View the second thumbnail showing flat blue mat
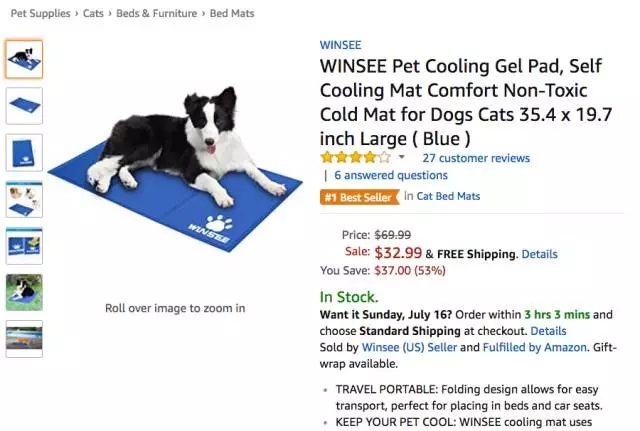Image resolution: width=640 pixels, height=431 pixels. 24,106
